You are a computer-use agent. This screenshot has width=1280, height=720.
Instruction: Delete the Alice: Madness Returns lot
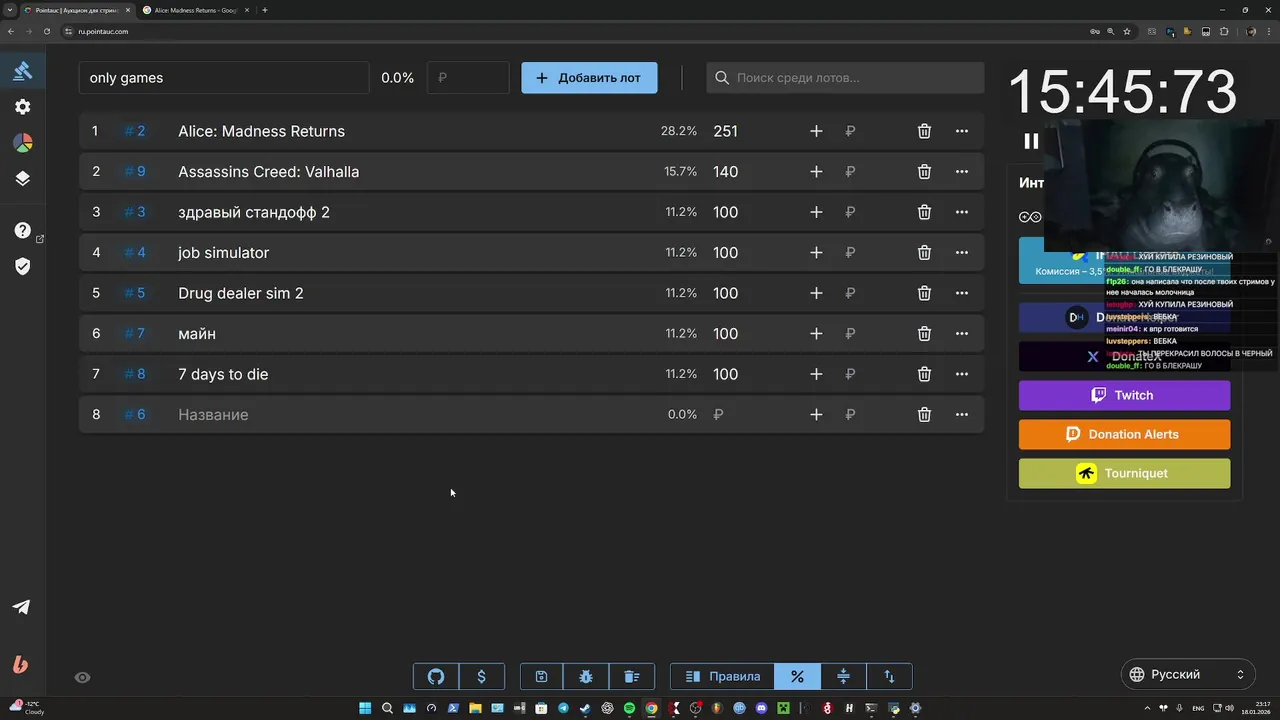(924, 131)
